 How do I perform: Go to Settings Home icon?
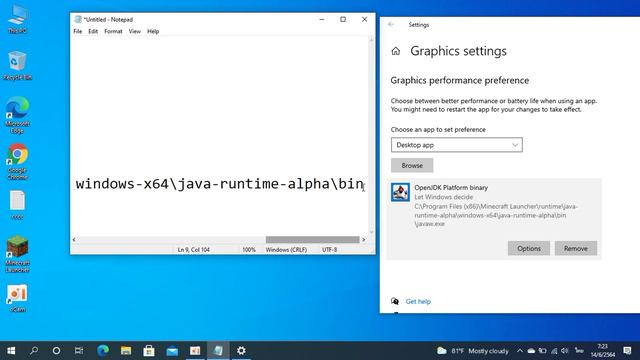coord(396,51)
